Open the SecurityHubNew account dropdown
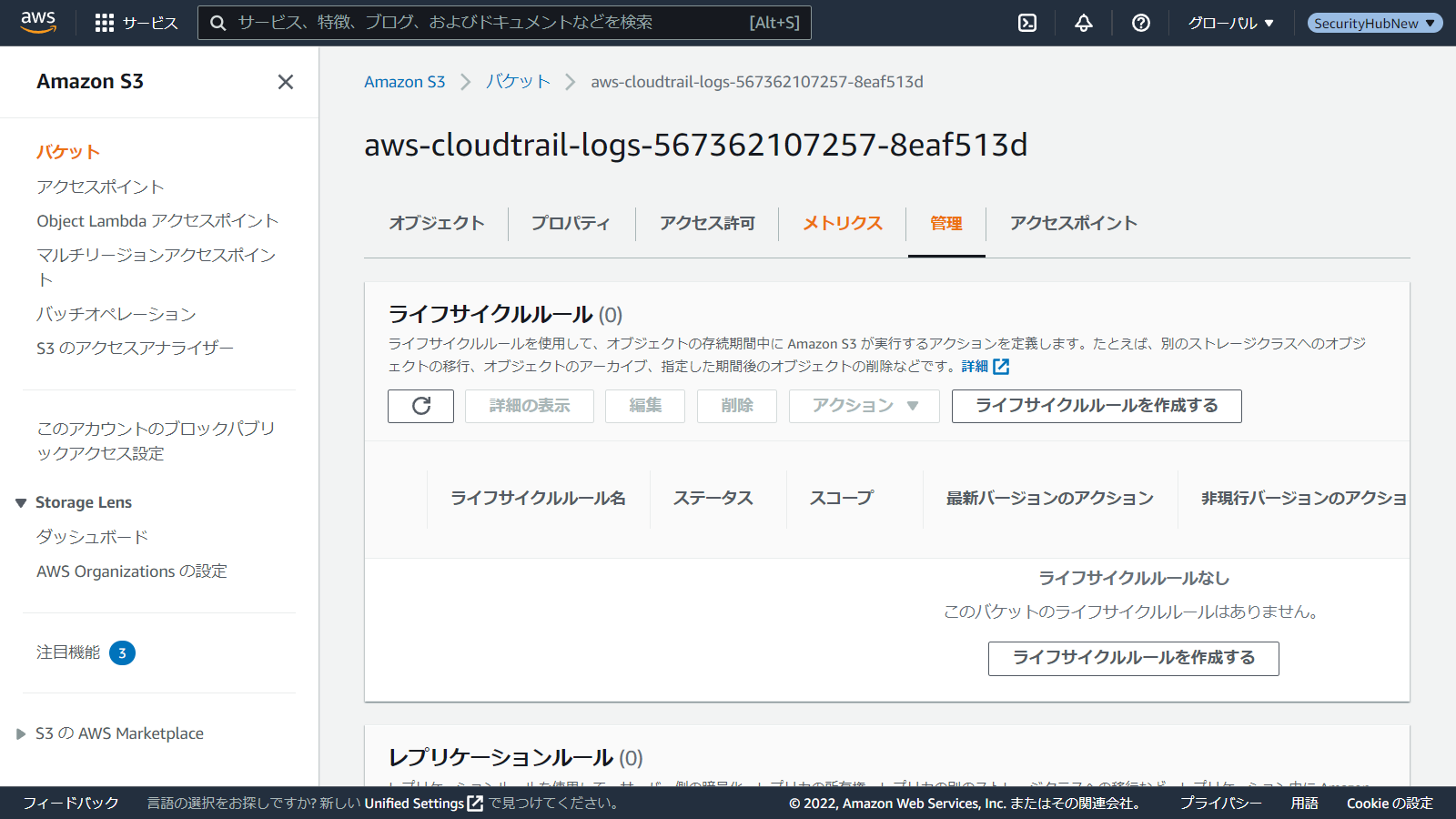The image size is (1456, 819). click(x=1374, y=23)
